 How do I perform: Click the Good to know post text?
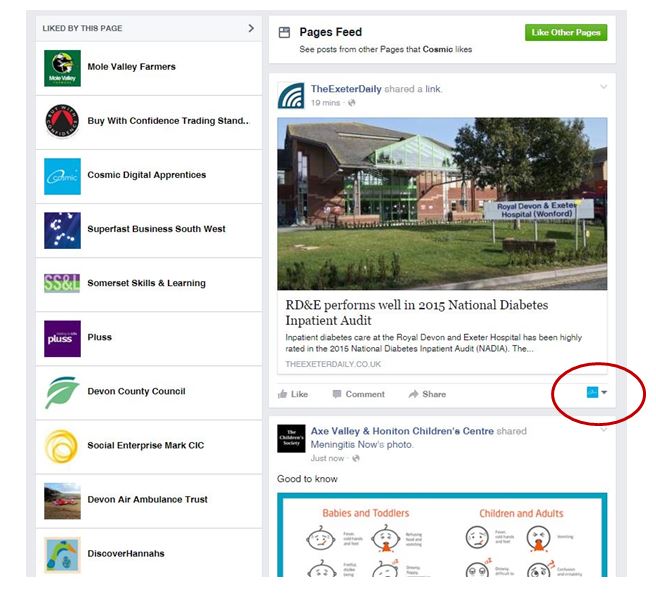coord(307,479)
